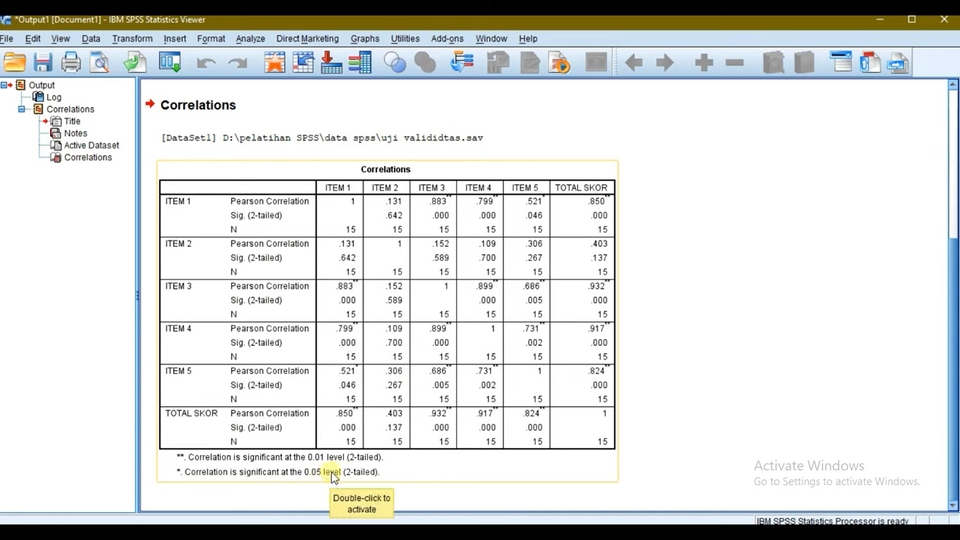Open the Format menu
The height and width of the screenshot is (540, 960).
[211, 39]
